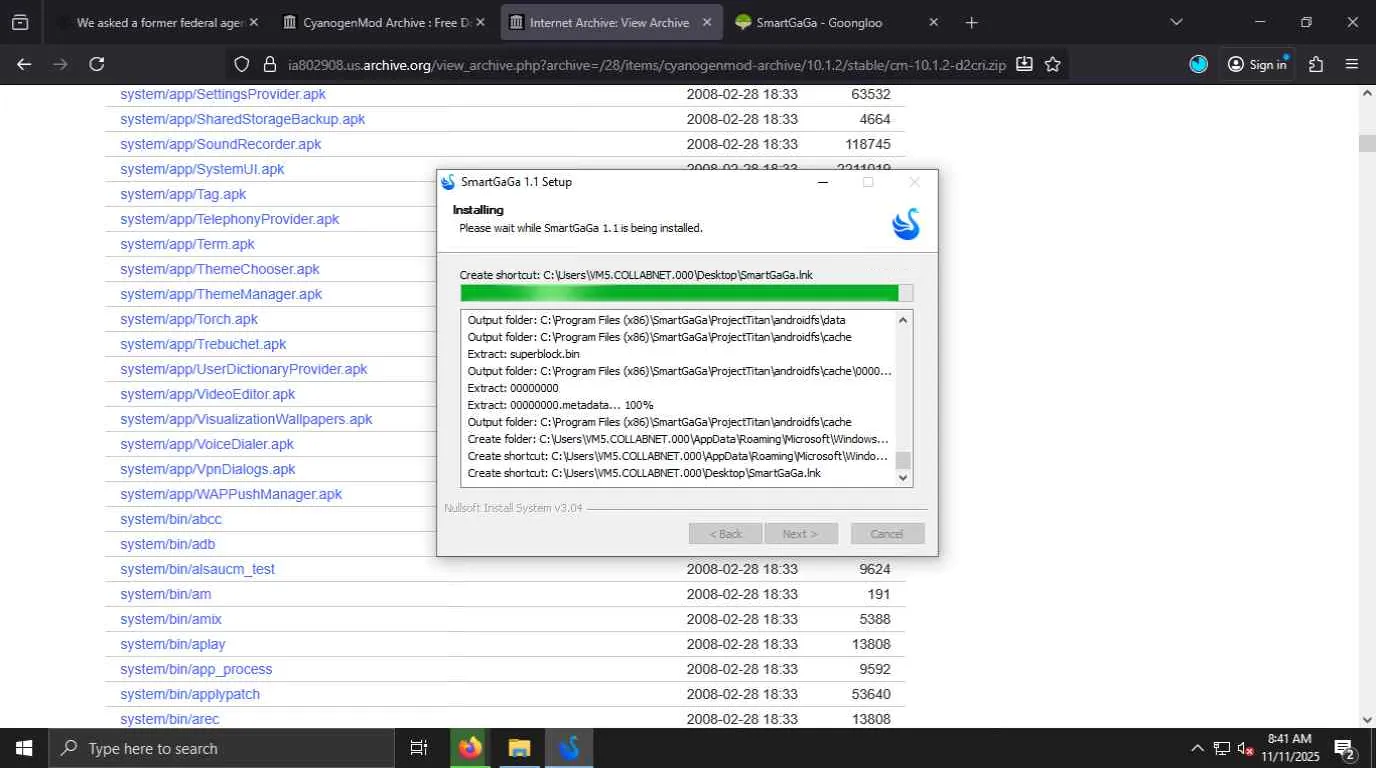Click the install log scrollbar thumb
Screen dimensions: 1376x768
(903, 460)
